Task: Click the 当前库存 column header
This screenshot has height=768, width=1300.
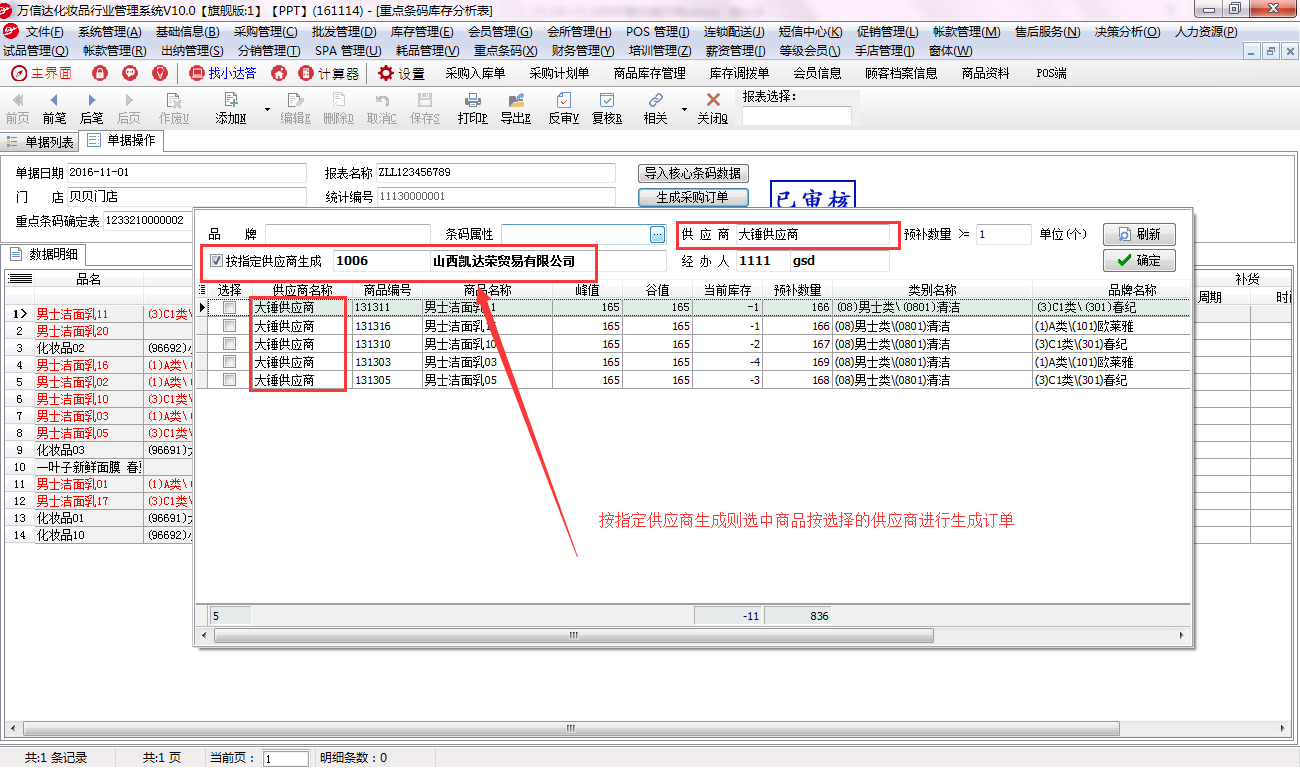Action: pos(727,290)
